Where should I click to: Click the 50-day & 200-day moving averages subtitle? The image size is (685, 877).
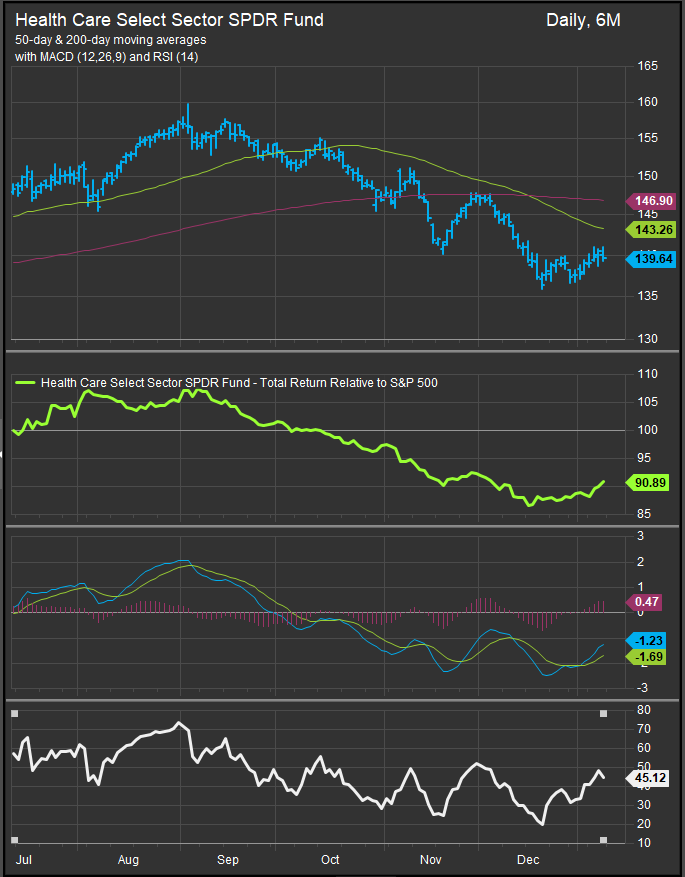111,40
